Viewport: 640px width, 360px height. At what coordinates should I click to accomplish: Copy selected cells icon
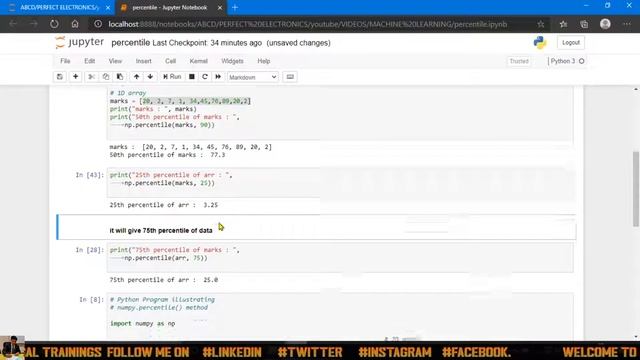tap(106, 77)
